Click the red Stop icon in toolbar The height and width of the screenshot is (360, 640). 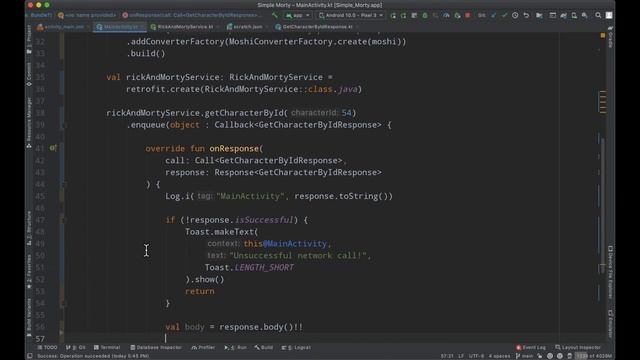(468, 16)
